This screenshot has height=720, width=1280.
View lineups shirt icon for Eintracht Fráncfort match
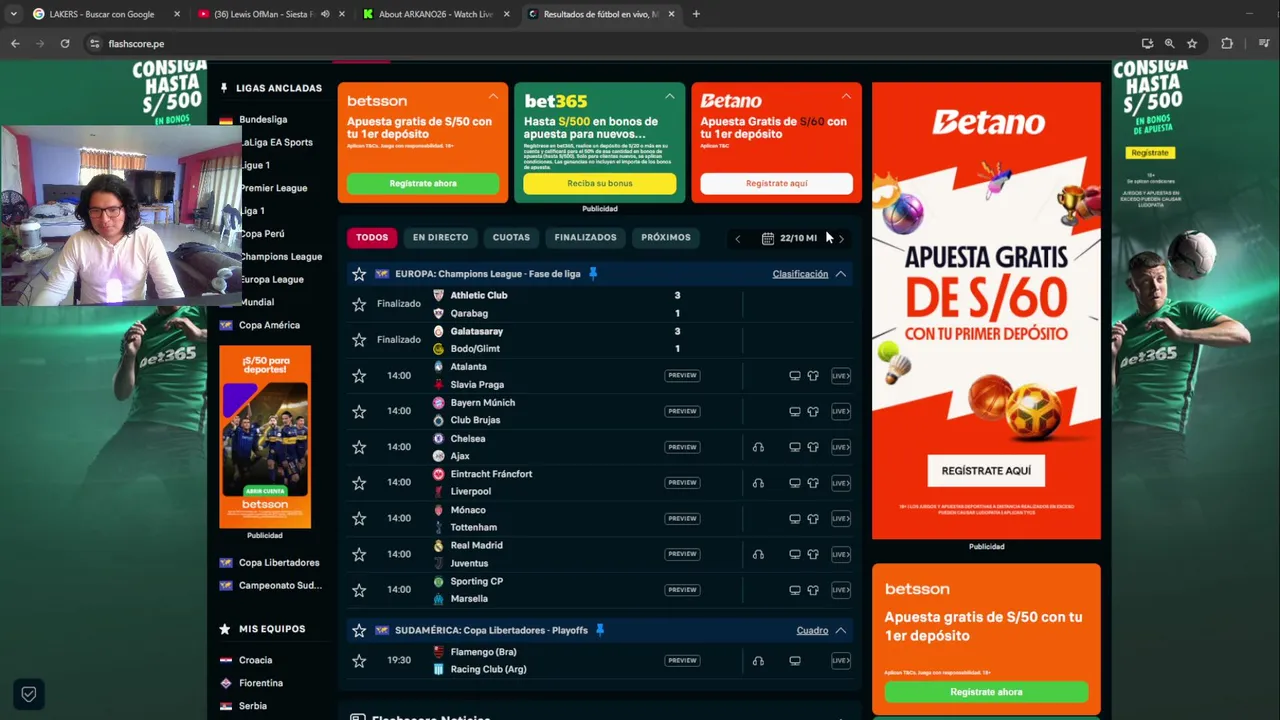[x=813, y=483]
